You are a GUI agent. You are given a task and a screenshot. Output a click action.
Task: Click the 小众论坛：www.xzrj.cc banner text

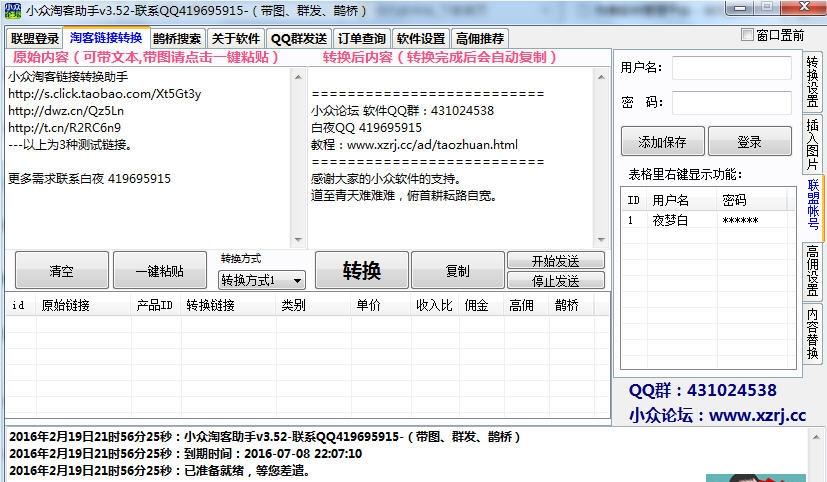[717, 416]
